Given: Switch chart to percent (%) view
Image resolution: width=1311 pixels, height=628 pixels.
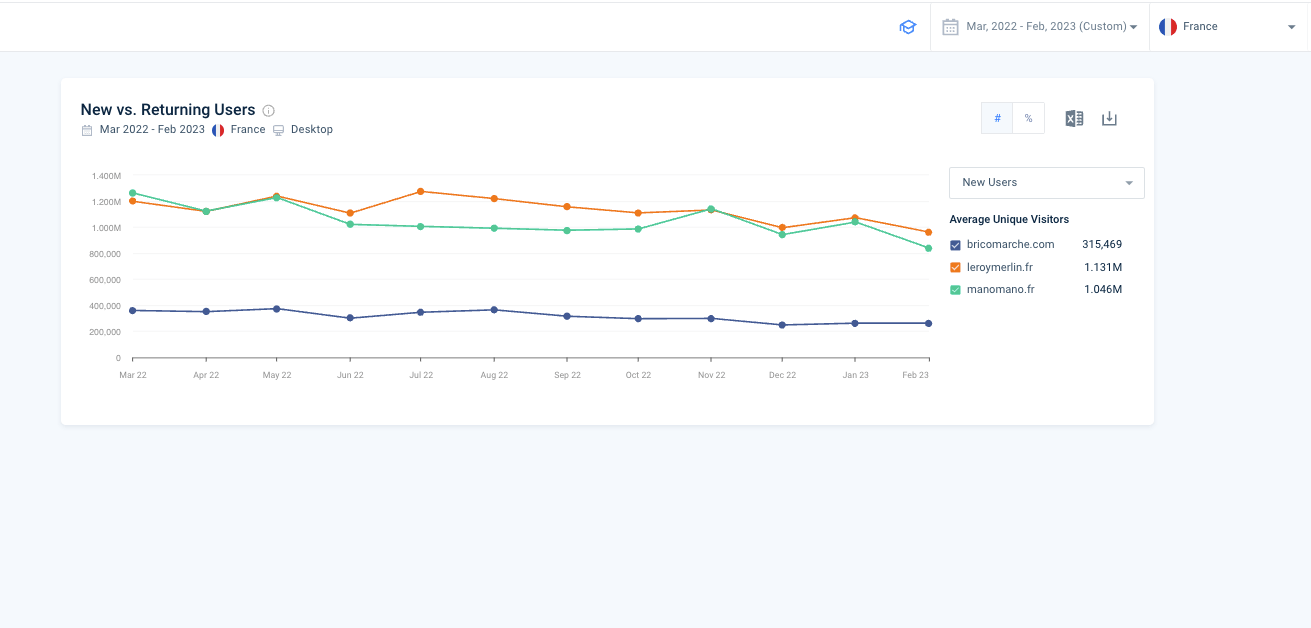Looking at the screenshot, I should tap(1028, 118).
